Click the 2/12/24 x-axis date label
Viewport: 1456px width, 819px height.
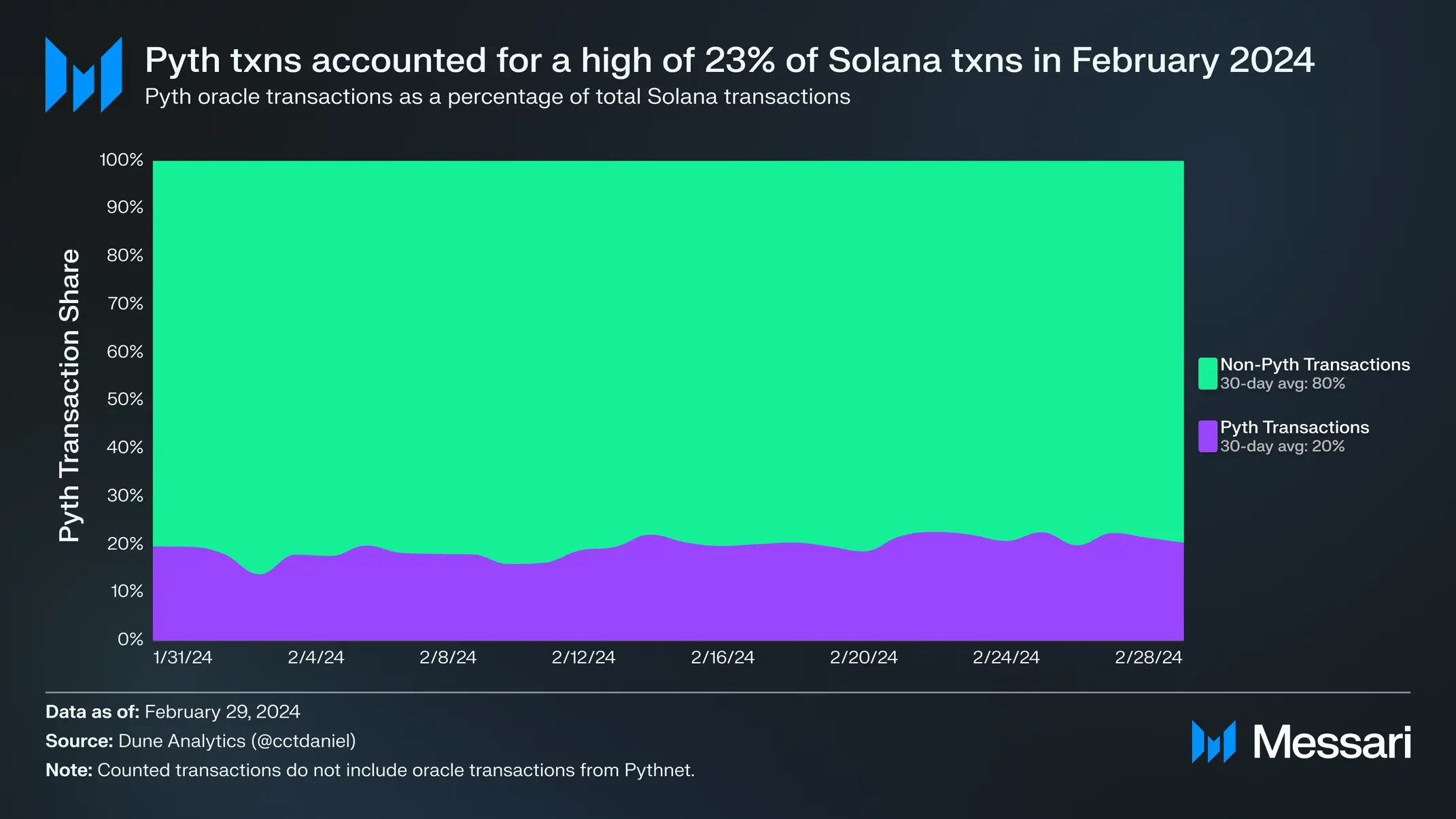[x=583, y=657]
